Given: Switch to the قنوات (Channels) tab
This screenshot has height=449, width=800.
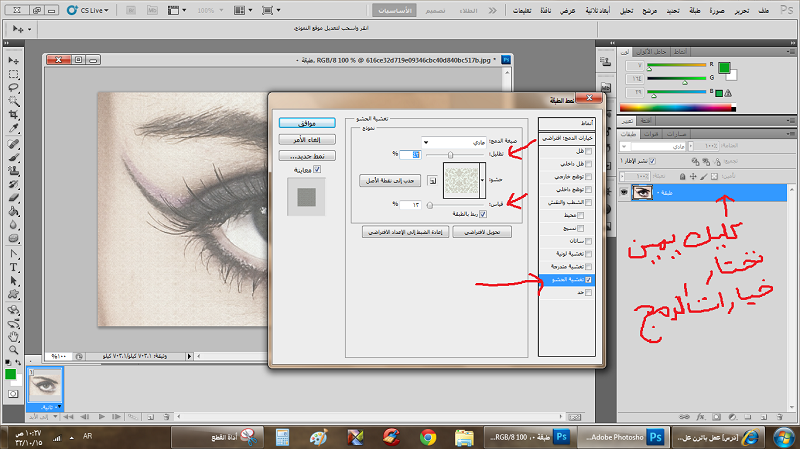Looking at the screenshot, I should tap(650, 133).
